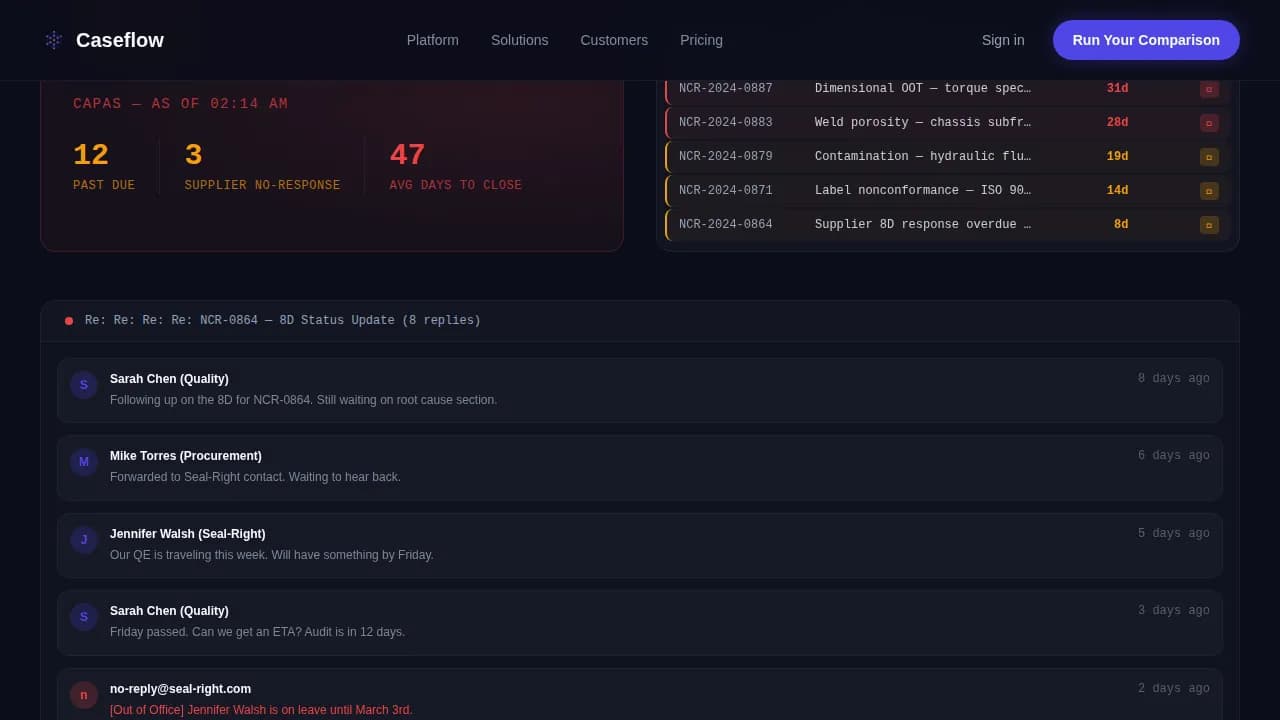The height and width of the screenshot is (720, 1280).
Task: Click the 'Friday passed' message text
Action: click(x=257, y=632)
